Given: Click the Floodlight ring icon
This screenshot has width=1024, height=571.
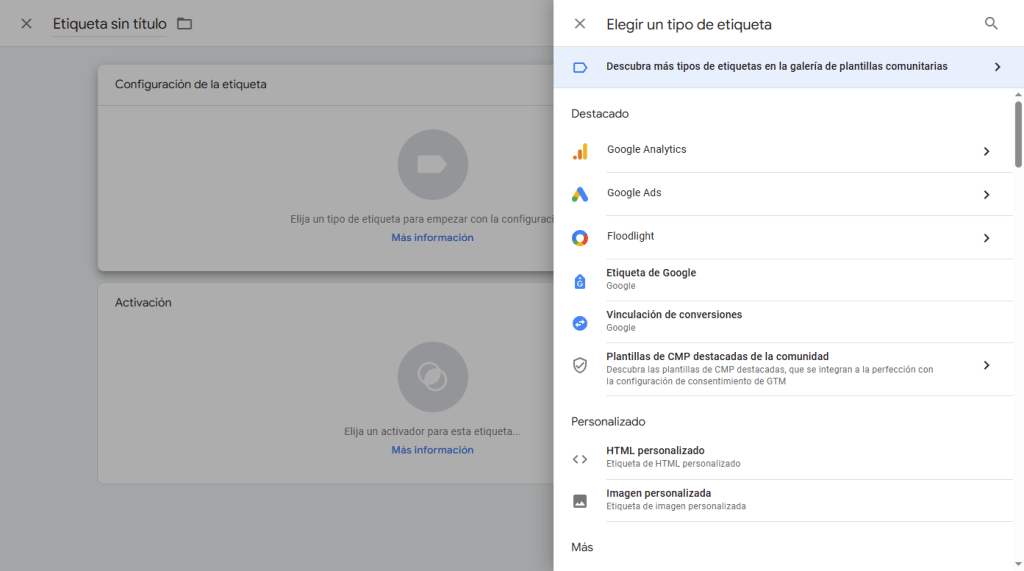Looking at the screenshot, I should [x=580, y=238].
